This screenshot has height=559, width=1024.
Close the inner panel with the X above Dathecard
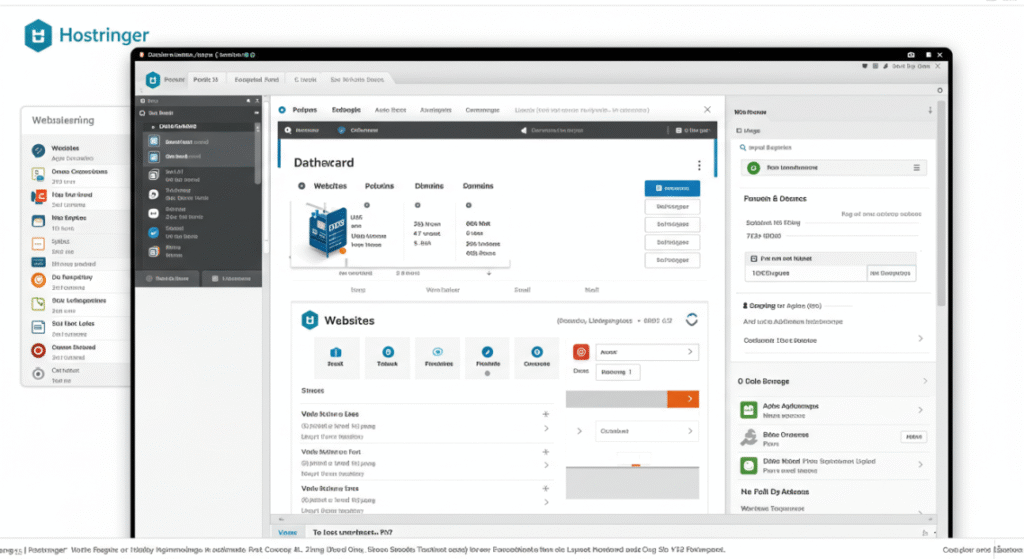(707, 110)
